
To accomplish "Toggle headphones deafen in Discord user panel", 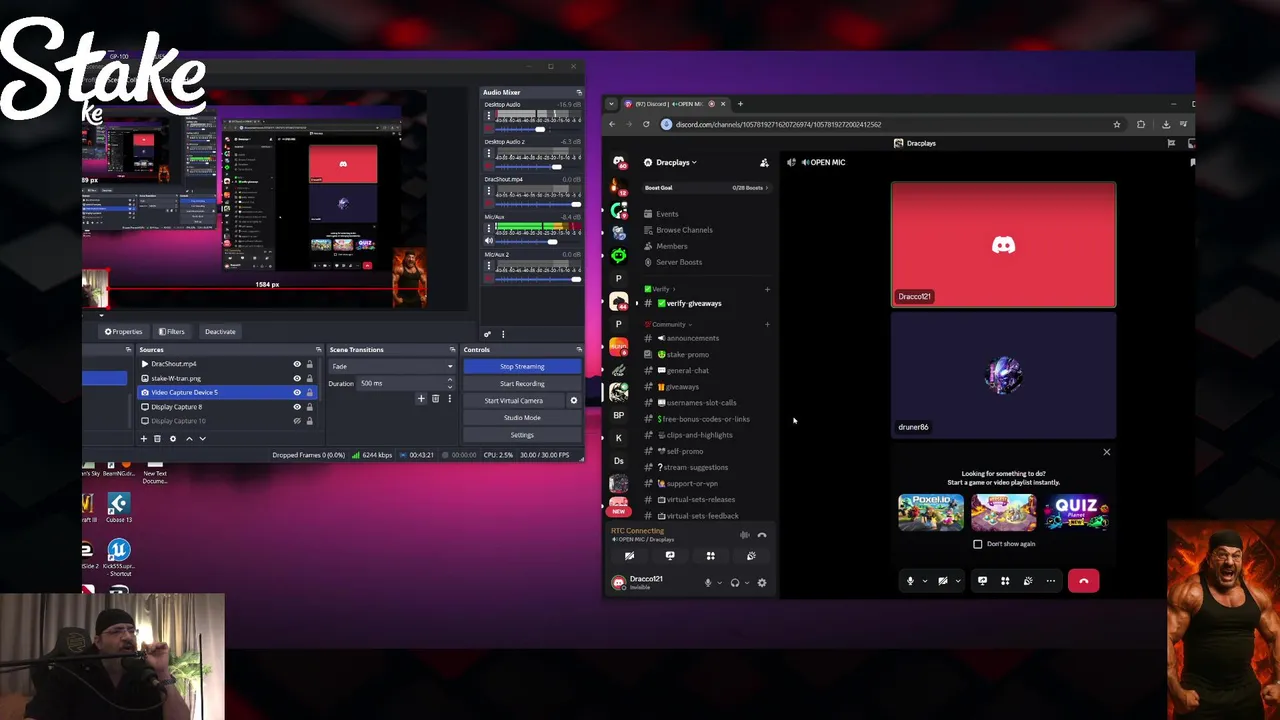I will tap(735, 582).
